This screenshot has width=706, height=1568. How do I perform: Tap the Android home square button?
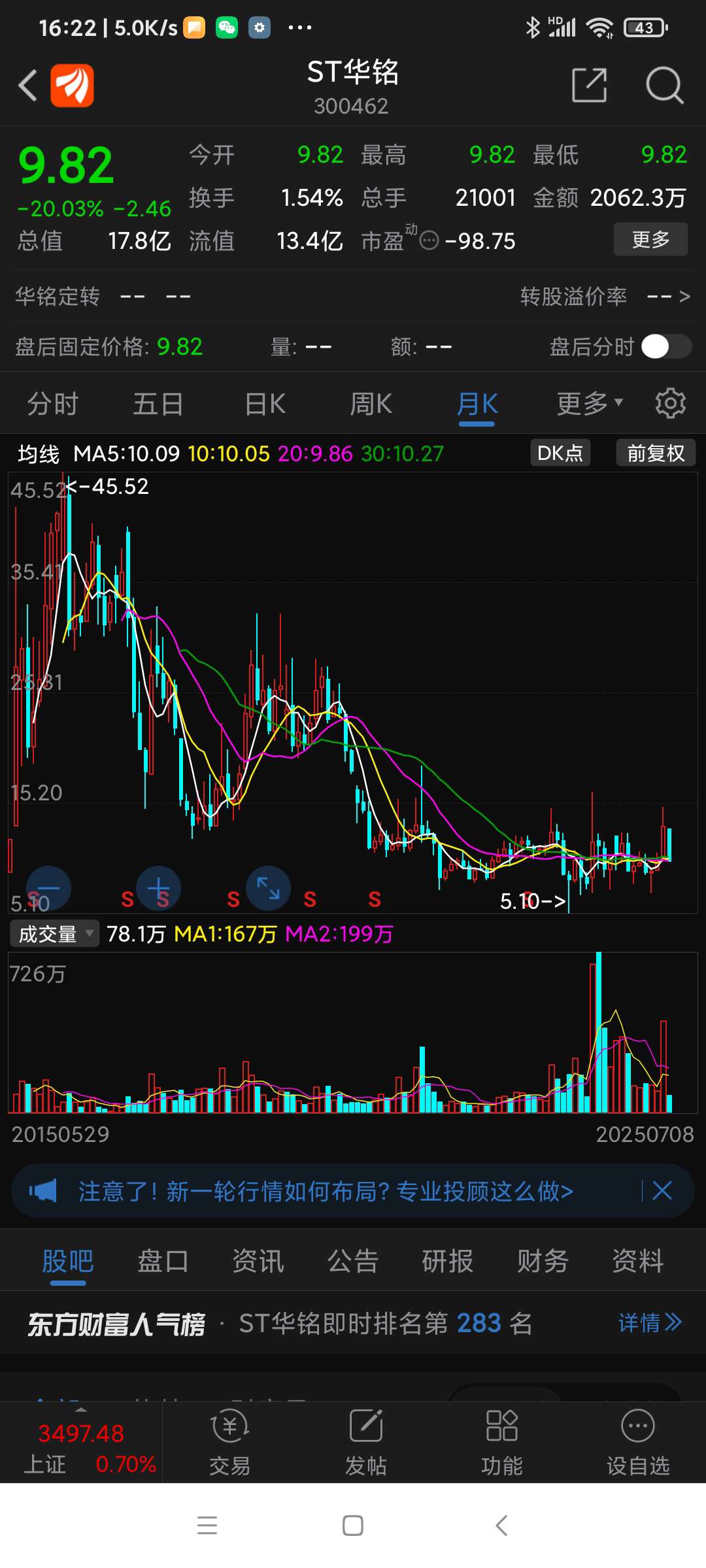[x=353, y=1526]
